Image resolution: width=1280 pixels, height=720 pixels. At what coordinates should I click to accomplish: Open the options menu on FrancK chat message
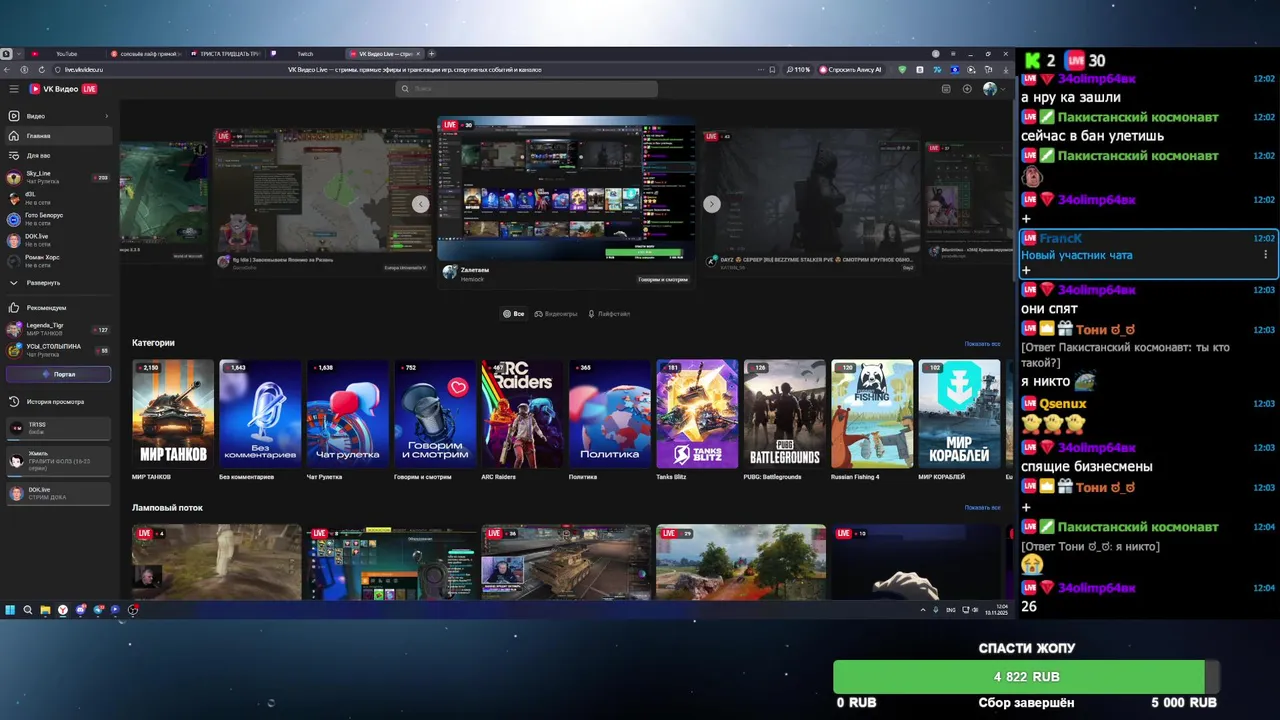coord(1265,254)
